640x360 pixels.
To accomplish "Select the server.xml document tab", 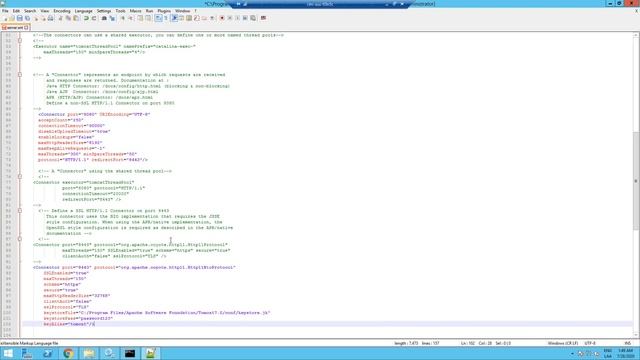I will pos(15,27).
